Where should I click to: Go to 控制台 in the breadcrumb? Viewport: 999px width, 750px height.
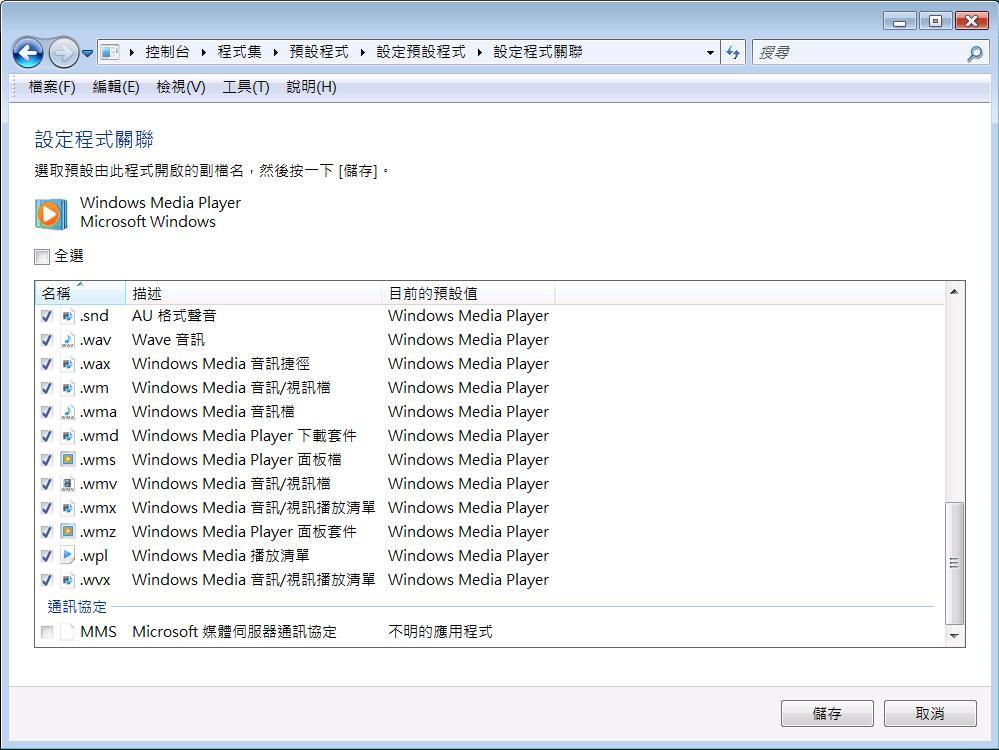(x=168, y=52)
